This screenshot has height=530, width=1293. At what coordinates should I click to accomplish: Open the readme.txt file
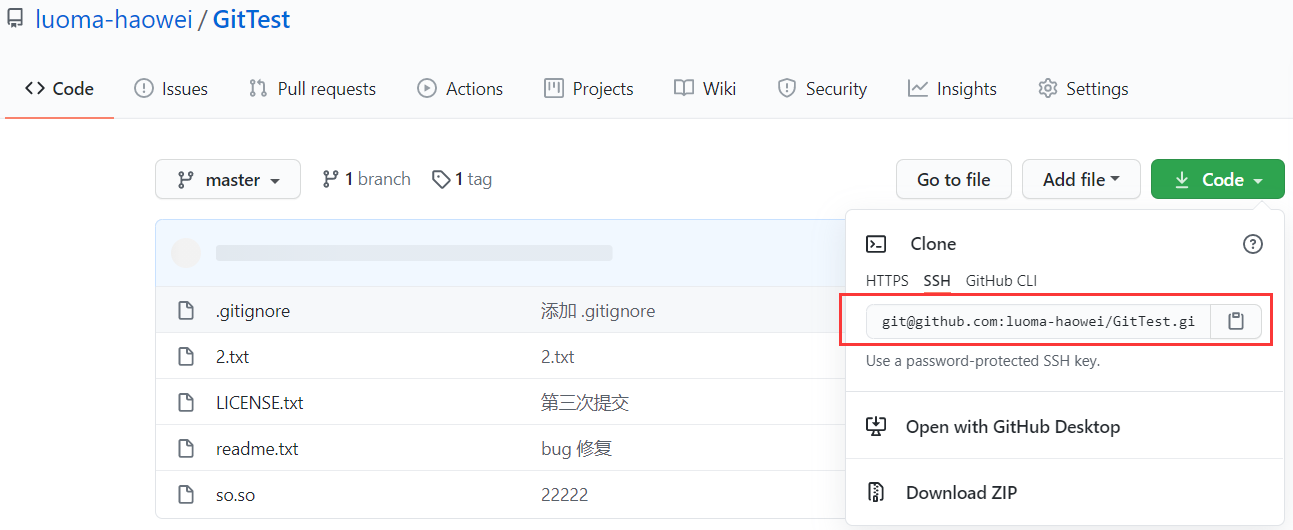(x=257, y=449)
